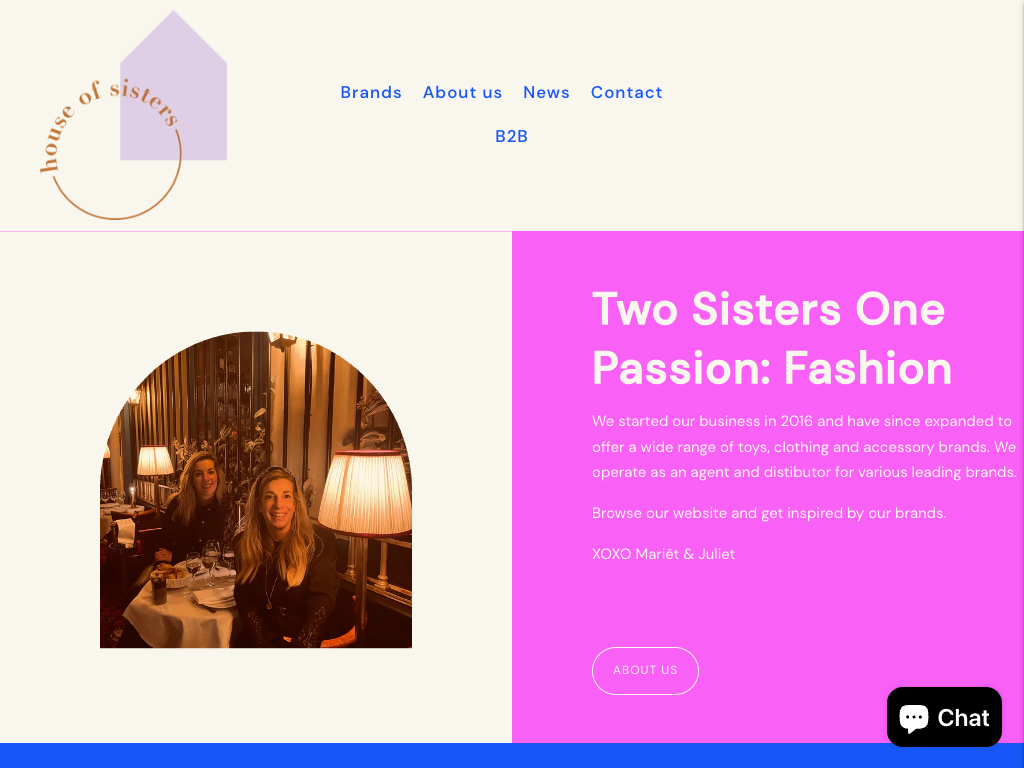Screen dimensions: 1024x768
Task: Open the Shopify Chat widget
Action: point(944,717)
